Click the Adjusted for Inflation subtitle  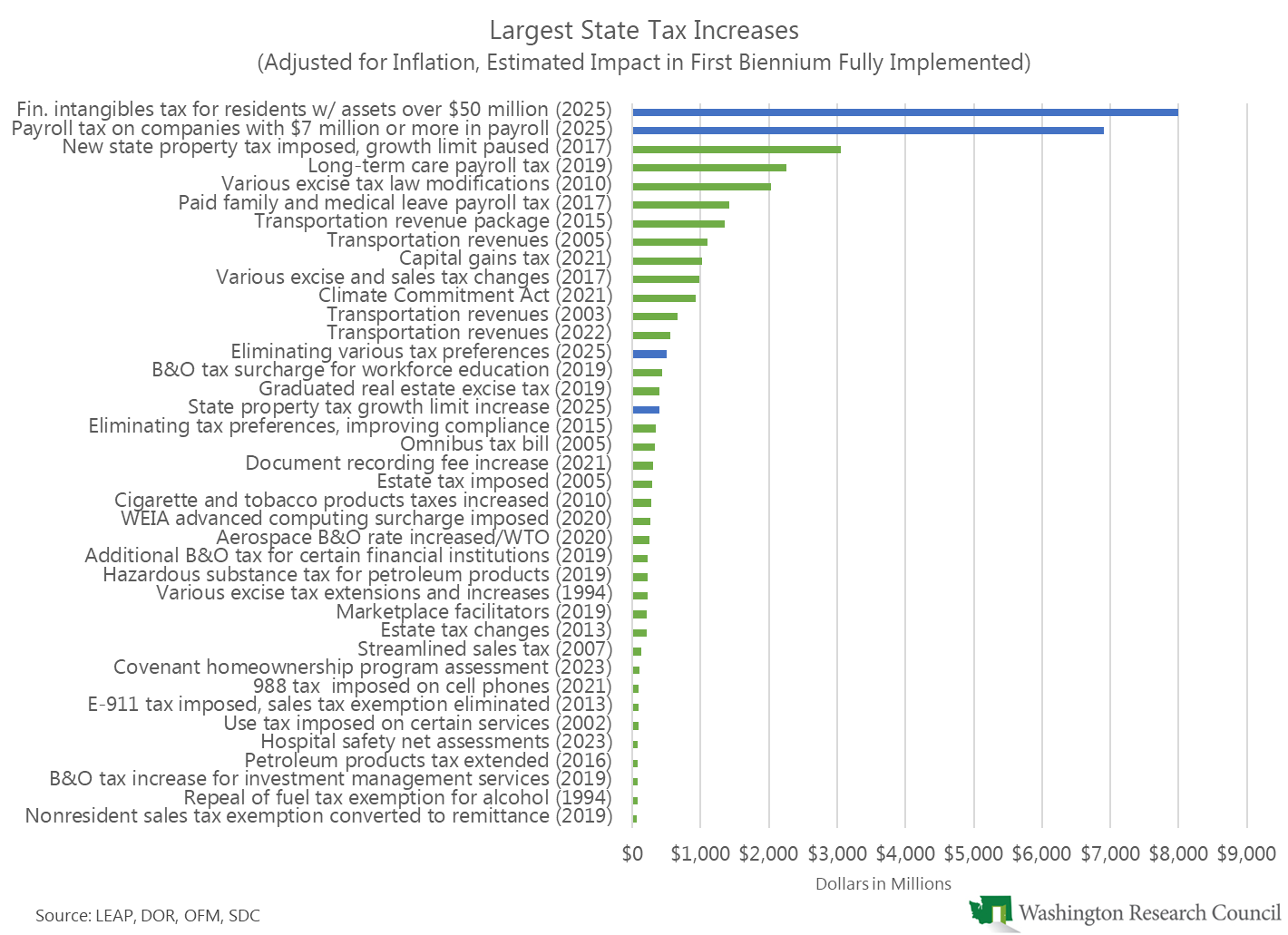point(644,63)
